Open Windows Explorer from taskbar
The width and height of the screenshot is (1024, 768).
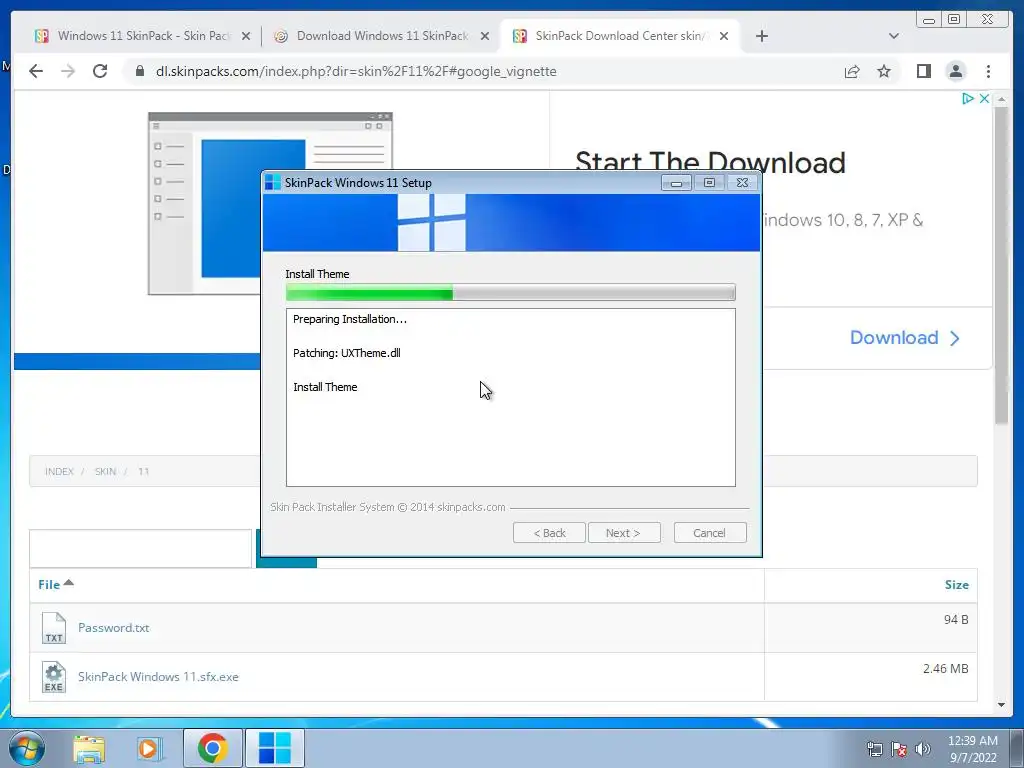89,748
